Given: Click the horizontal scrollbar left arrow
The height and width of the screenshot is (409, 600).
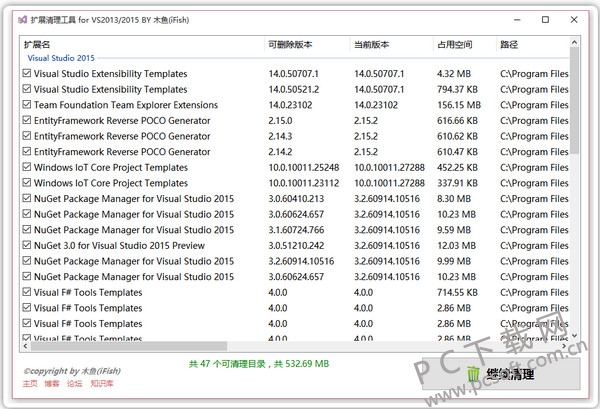Looking at the screenshot, I should pos(25,346).
